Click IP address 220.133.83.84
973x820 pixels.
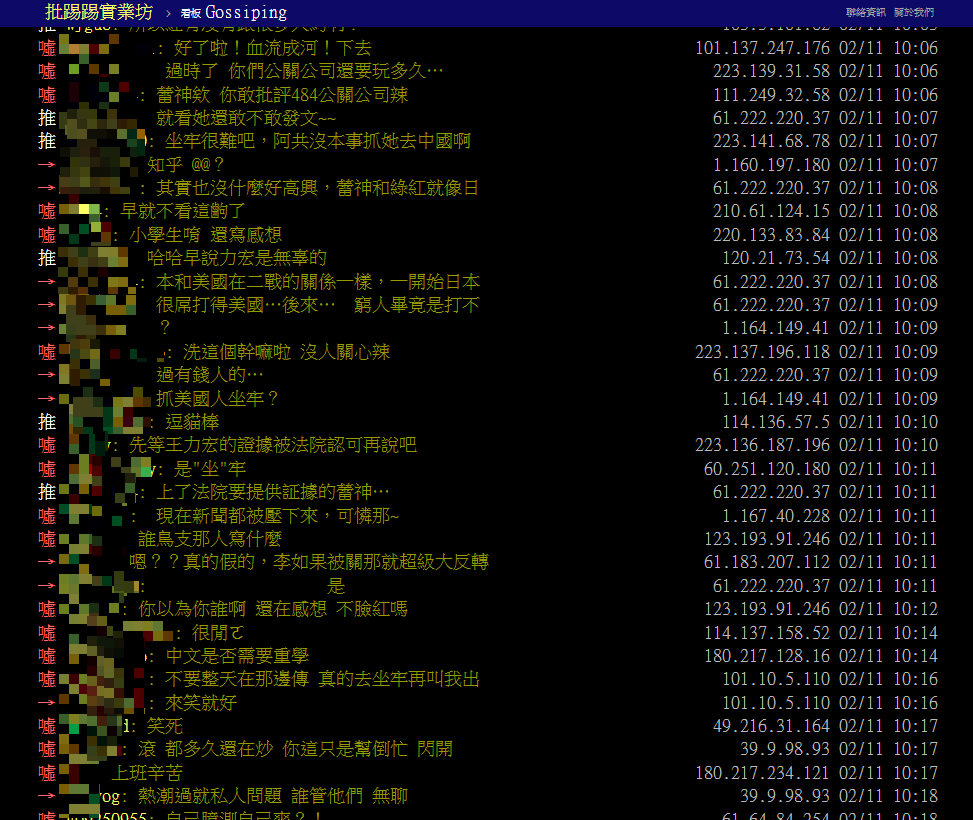pos(771,235)
